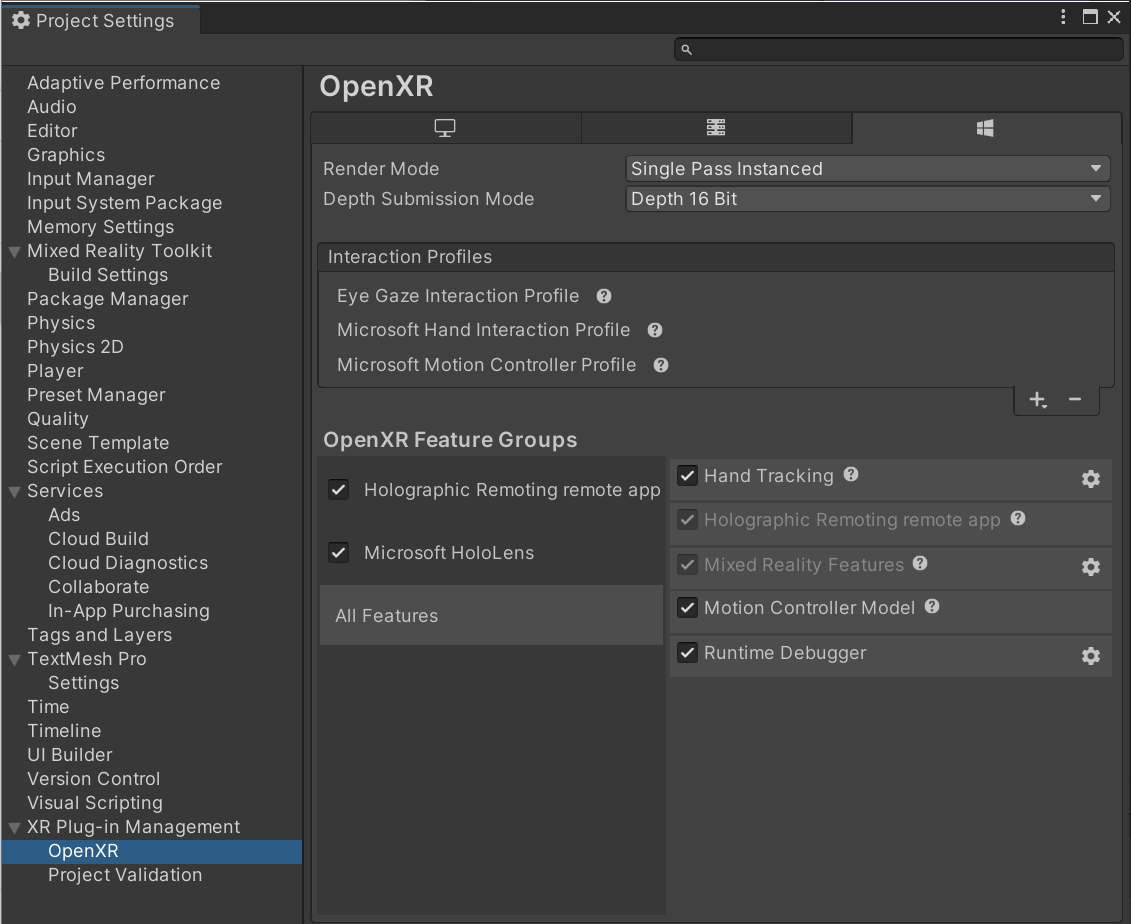The width and height of the screenshot is (1131, 924).
Task: Click help icon beside Microsoft Hand Interaction Profile
Action: pyautogui.click(x=655, y=330)
